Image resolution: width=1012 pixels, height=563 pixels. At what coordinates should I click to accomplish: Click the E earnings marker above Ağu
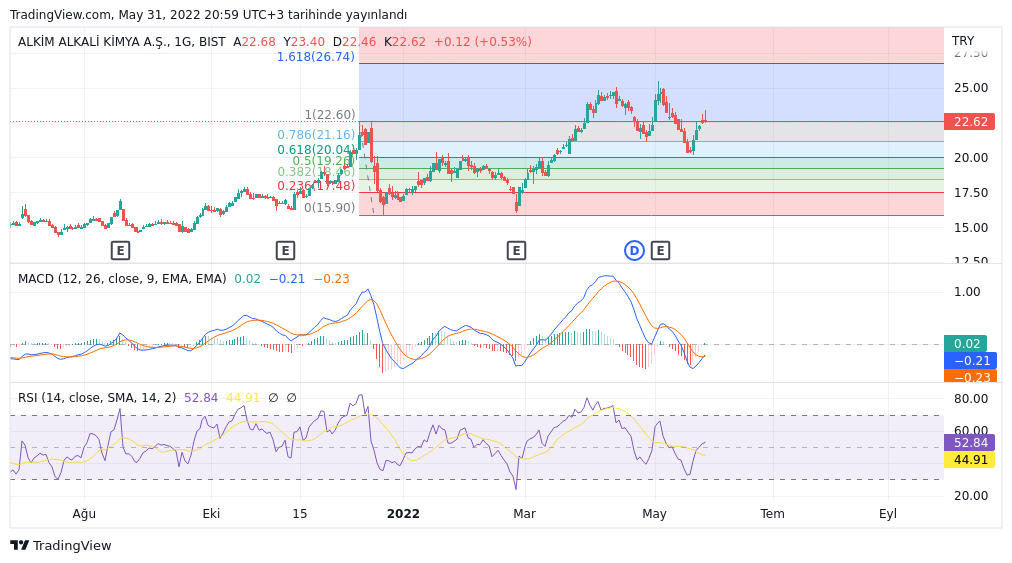coord(120,251)
